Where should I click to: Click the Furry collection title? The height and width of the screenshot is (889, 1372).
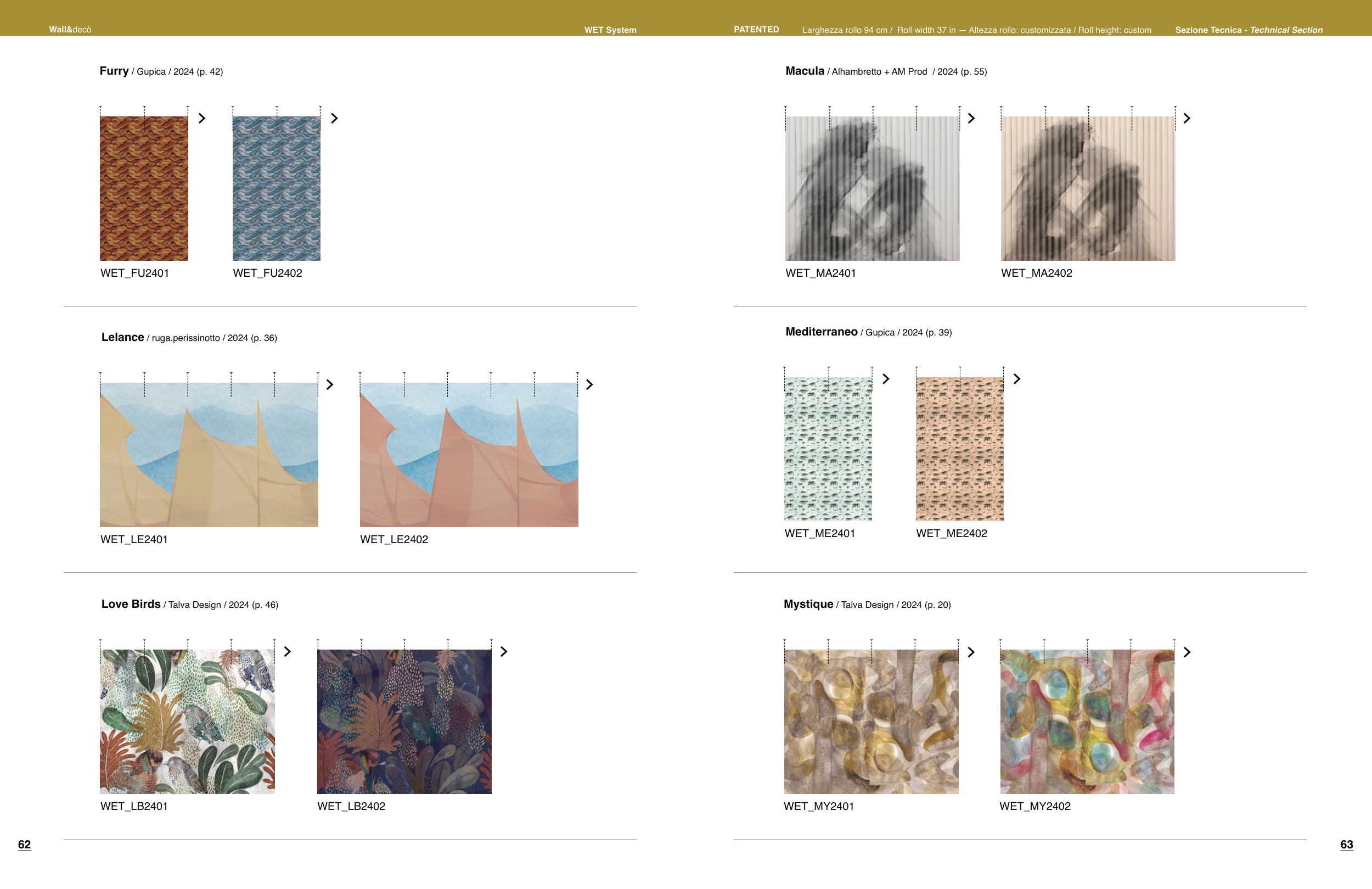(114, 71)
